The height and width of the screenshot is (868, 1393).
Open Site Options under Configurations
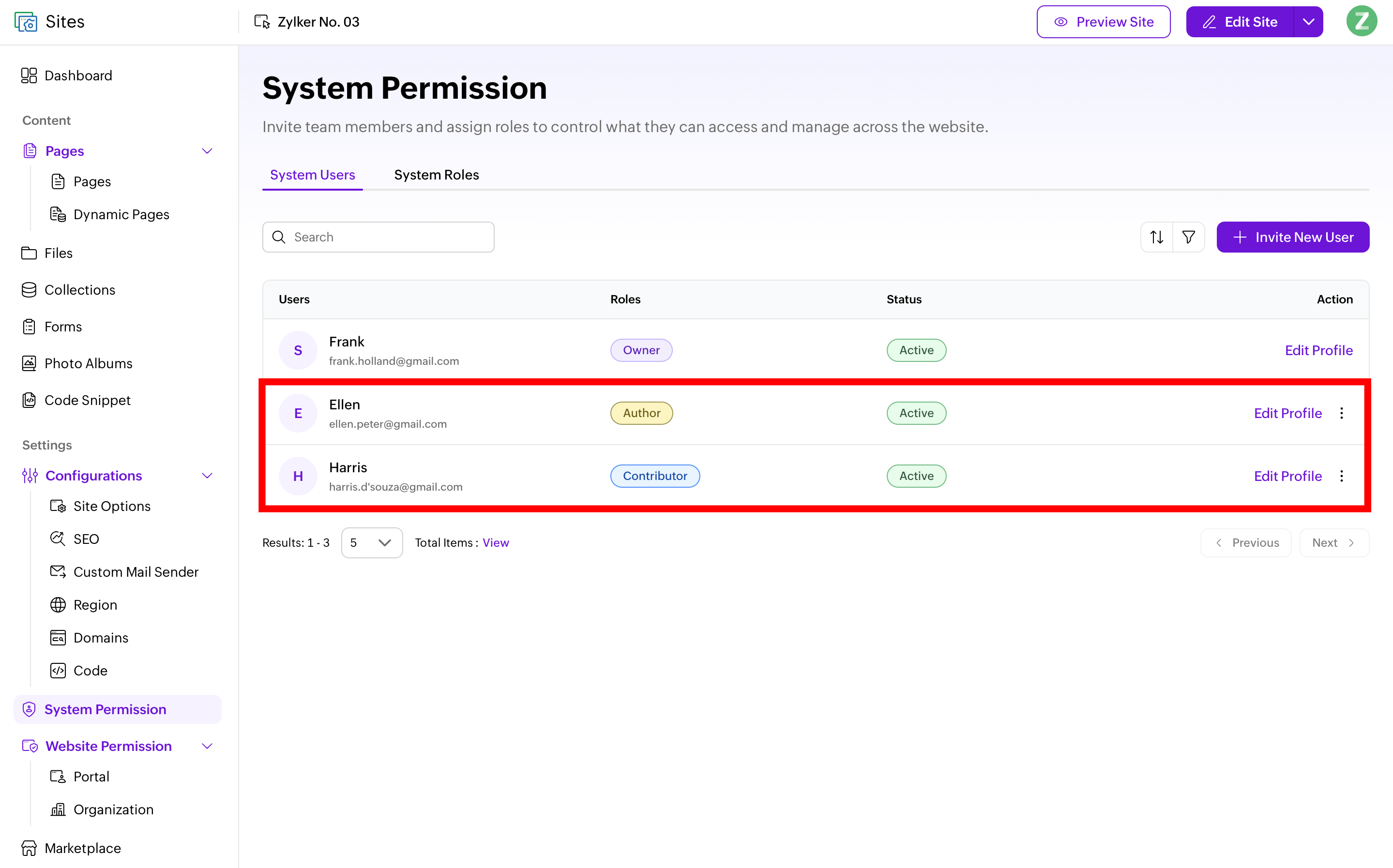(101, 506)
